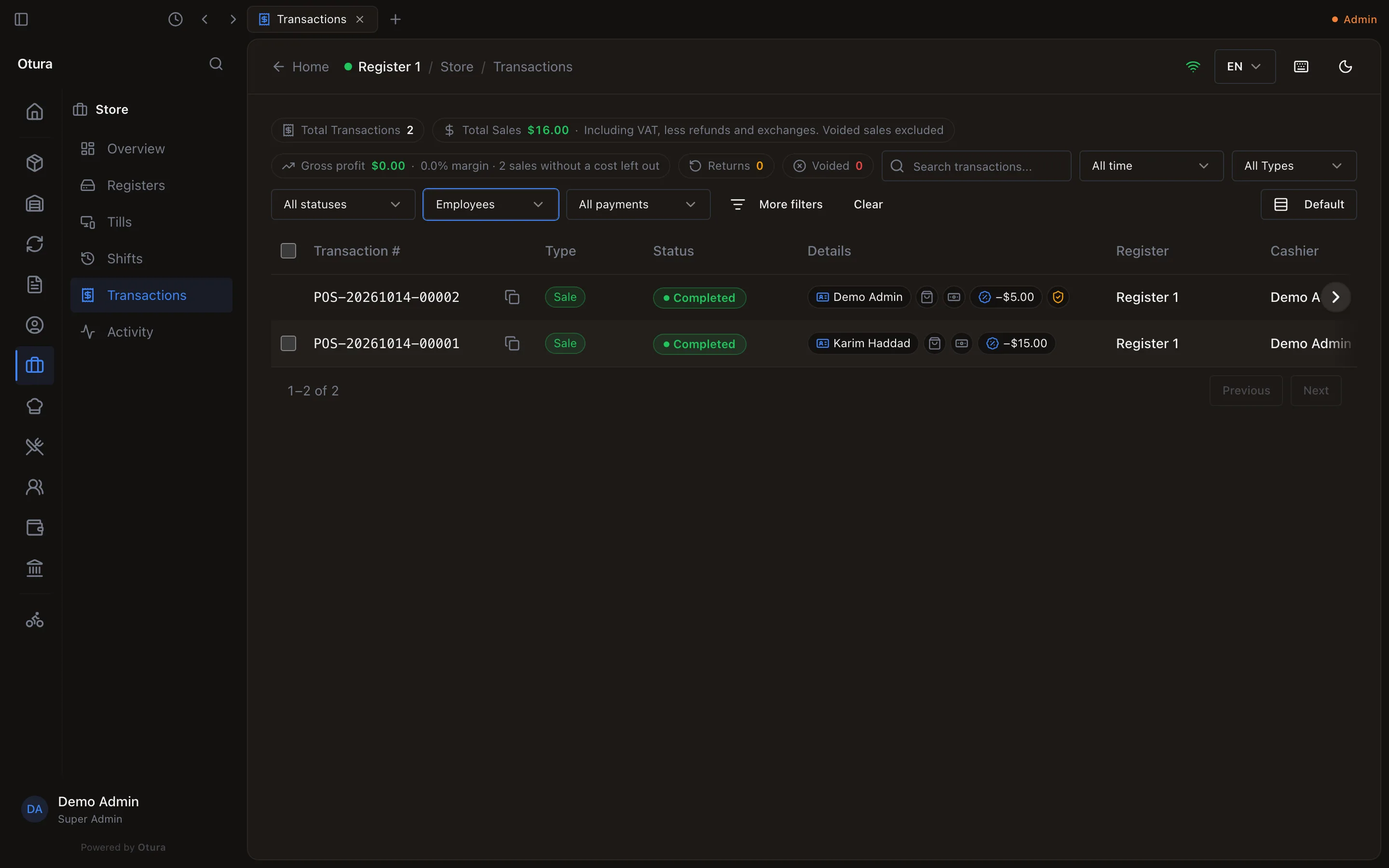Copy transaction number POS-20261014-00001

(512, 343)
